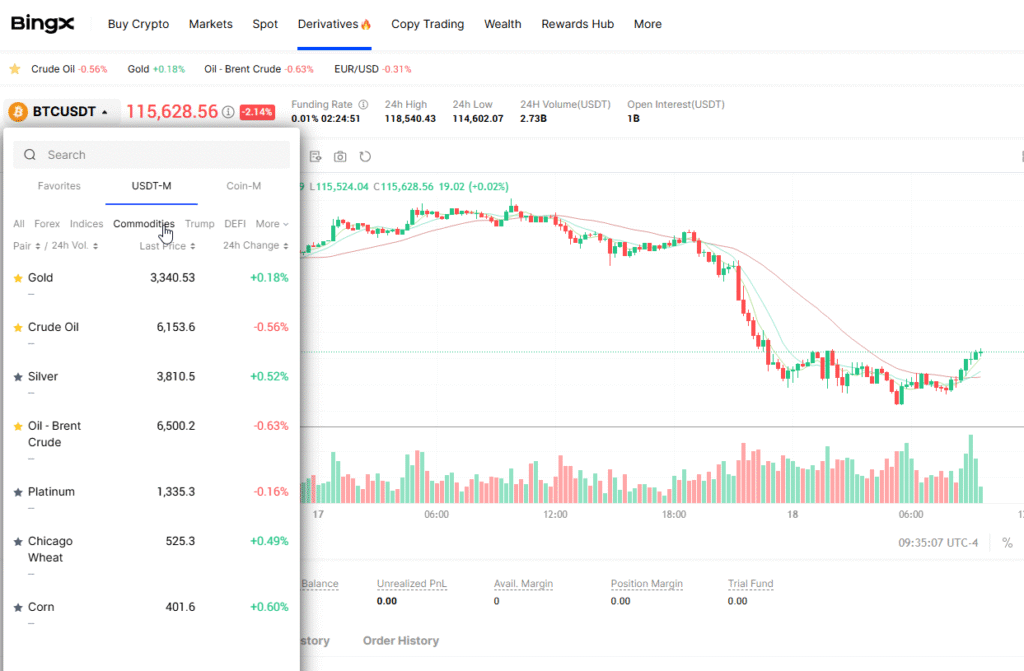Click the BingX logo
Viewport: 1024px width, 671px height.
click(42, 24)
